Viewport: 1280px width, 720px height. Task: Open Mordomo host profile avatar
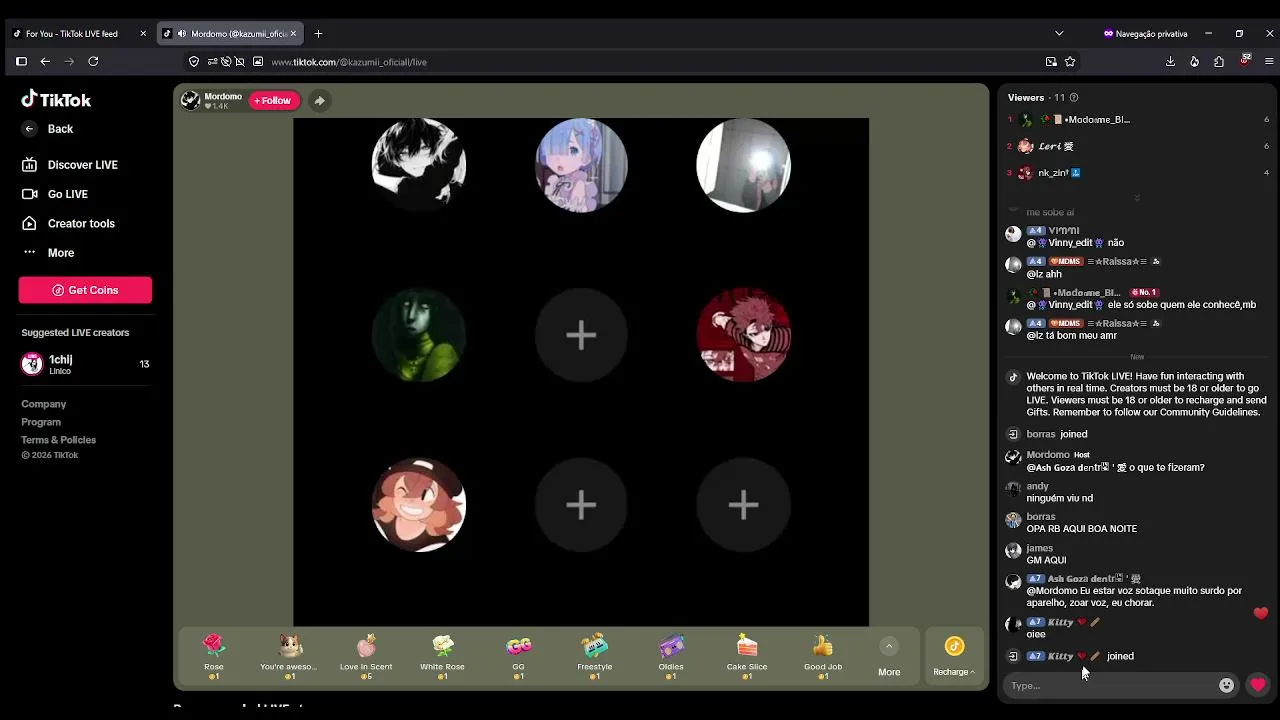(190, 100)
